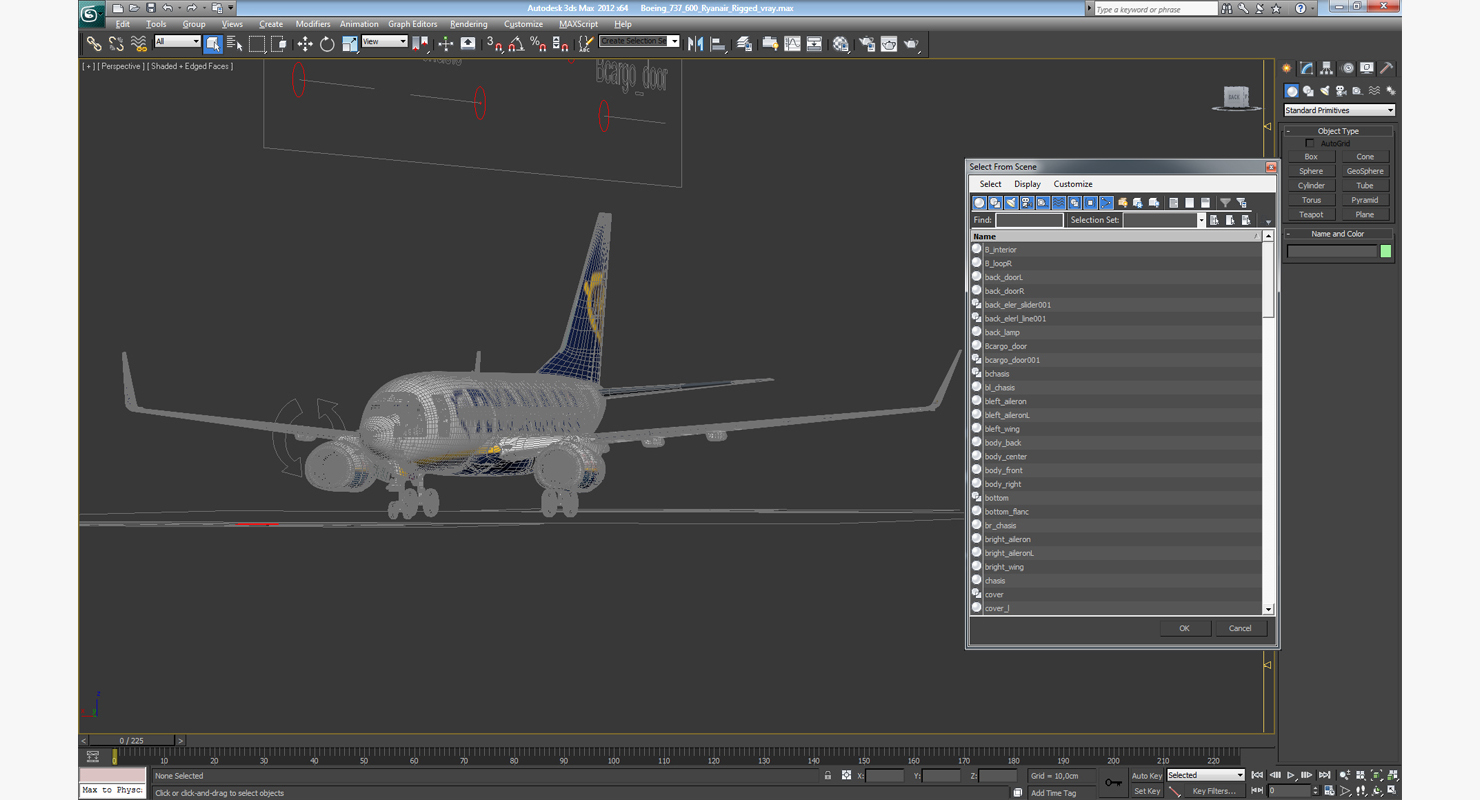The width and height of the screenshot is (1480, 800).
Task: Open the MAXScript menu
Action: click(x=578, y=24)
